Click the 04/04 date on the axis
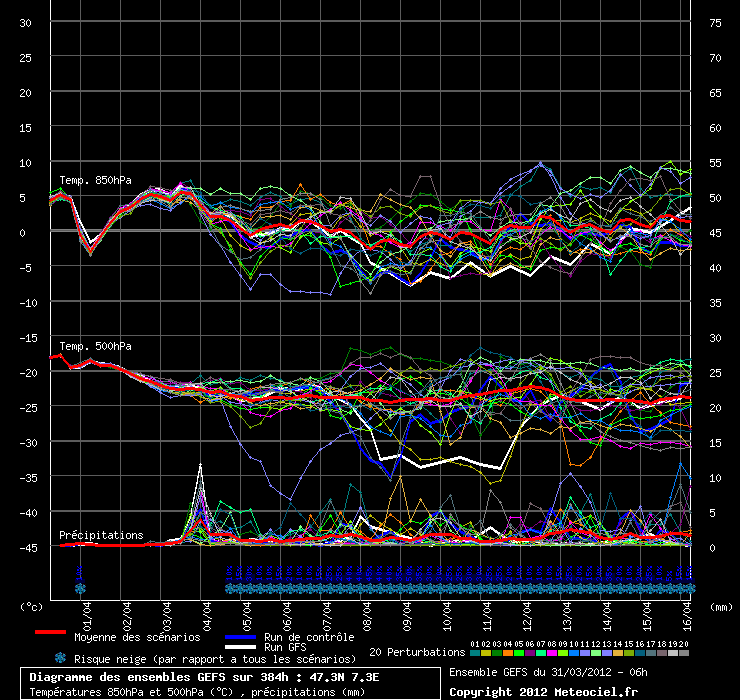The height and width of the screenshot is (700, 740). (x=207, y=610)
